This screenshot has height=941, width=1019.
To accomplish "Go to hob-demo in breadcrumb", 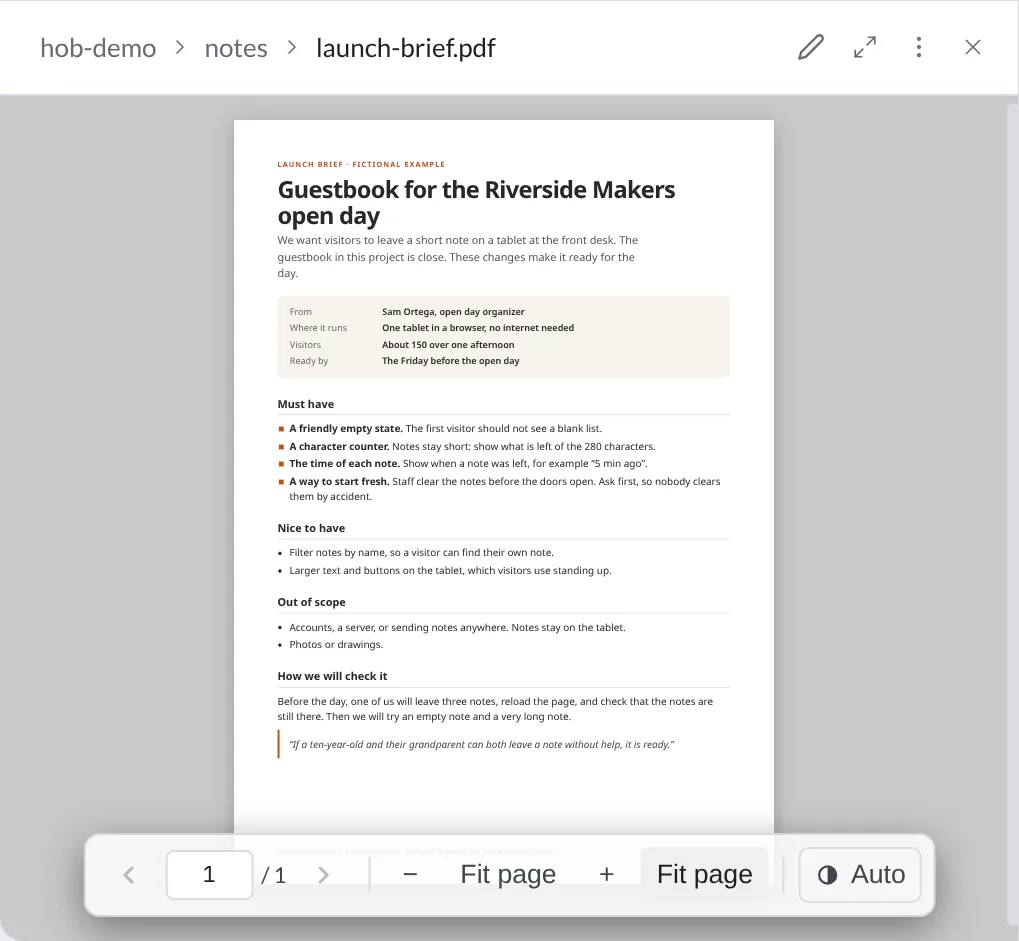I will pyautogui.click(x=98, y=48).
